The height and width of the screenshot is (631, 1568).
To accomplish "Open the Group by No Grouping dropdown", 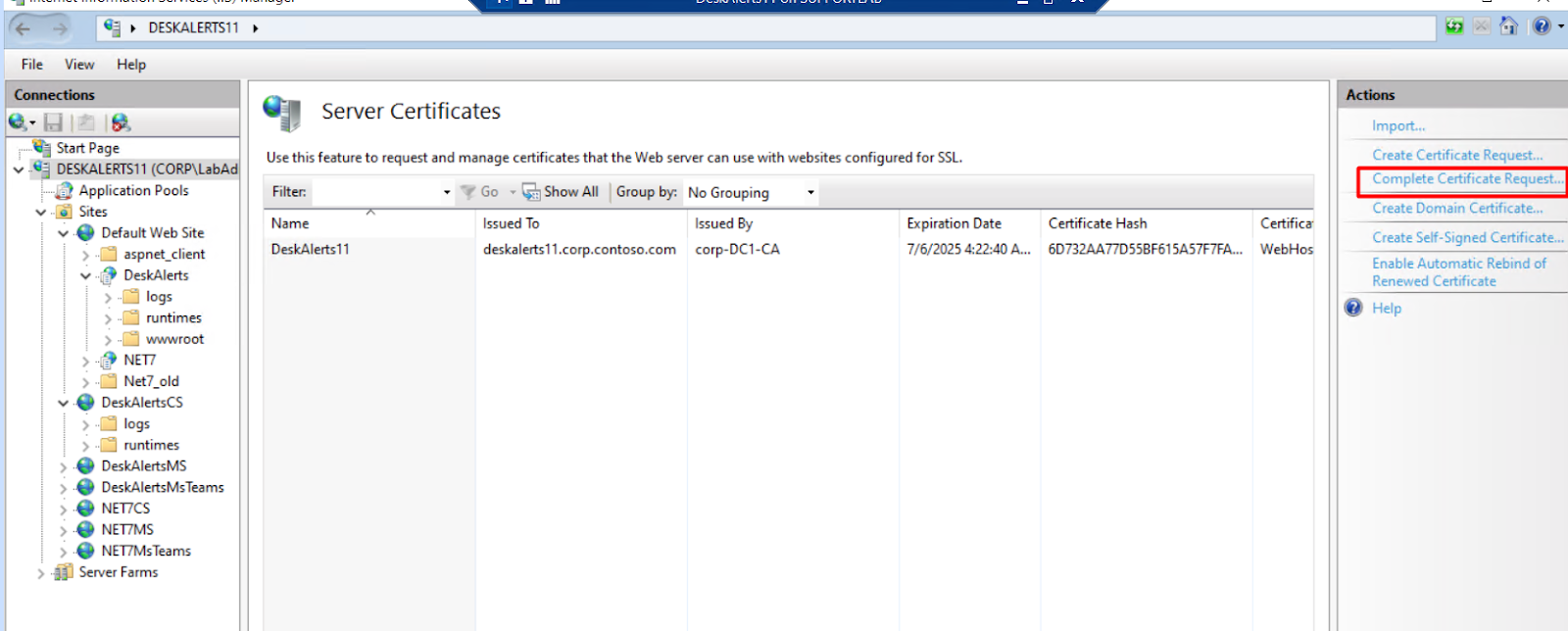I will (752, 192).
